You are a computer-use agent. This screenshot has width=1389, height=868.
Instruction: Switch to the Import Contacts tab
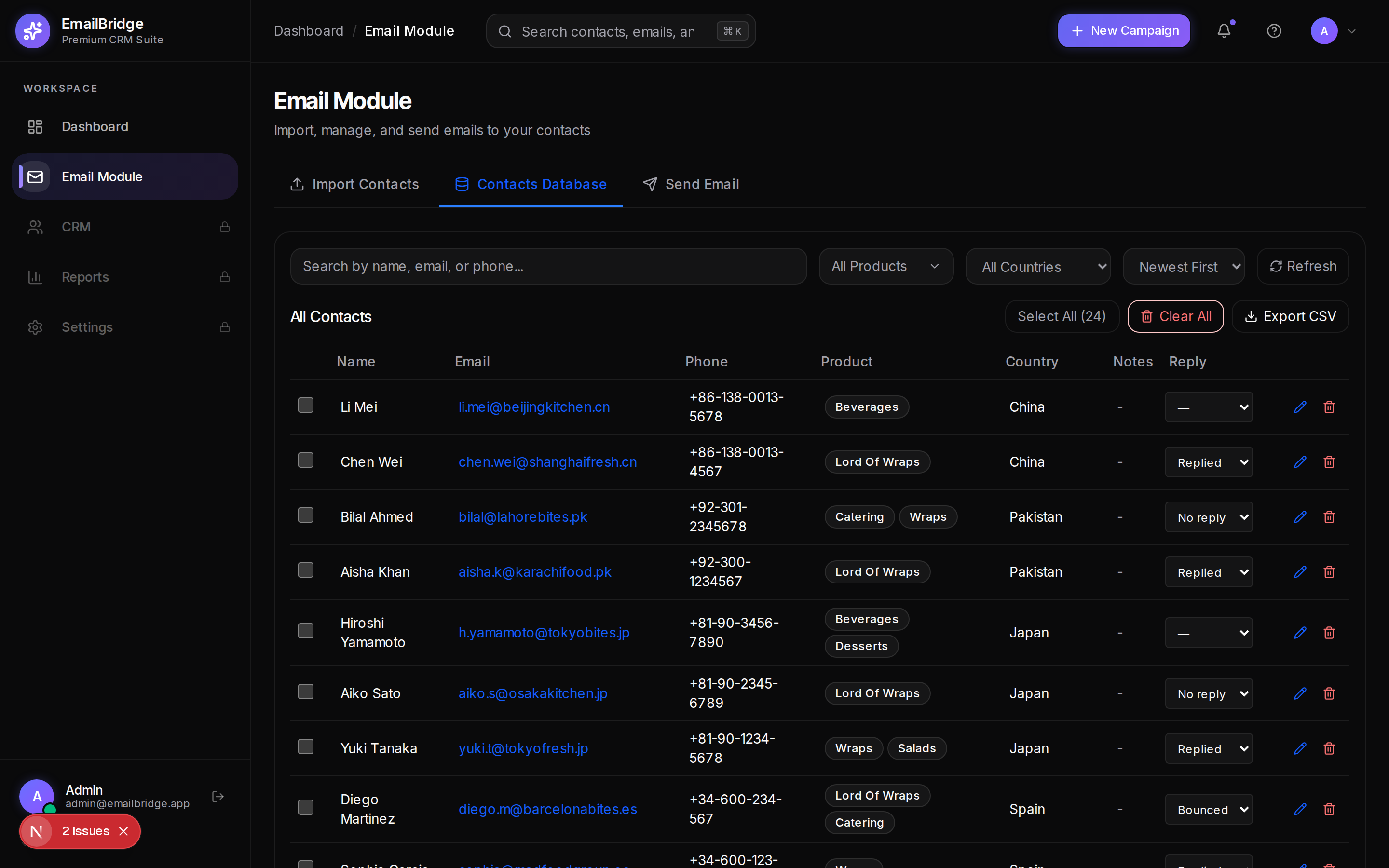point(354,184)
